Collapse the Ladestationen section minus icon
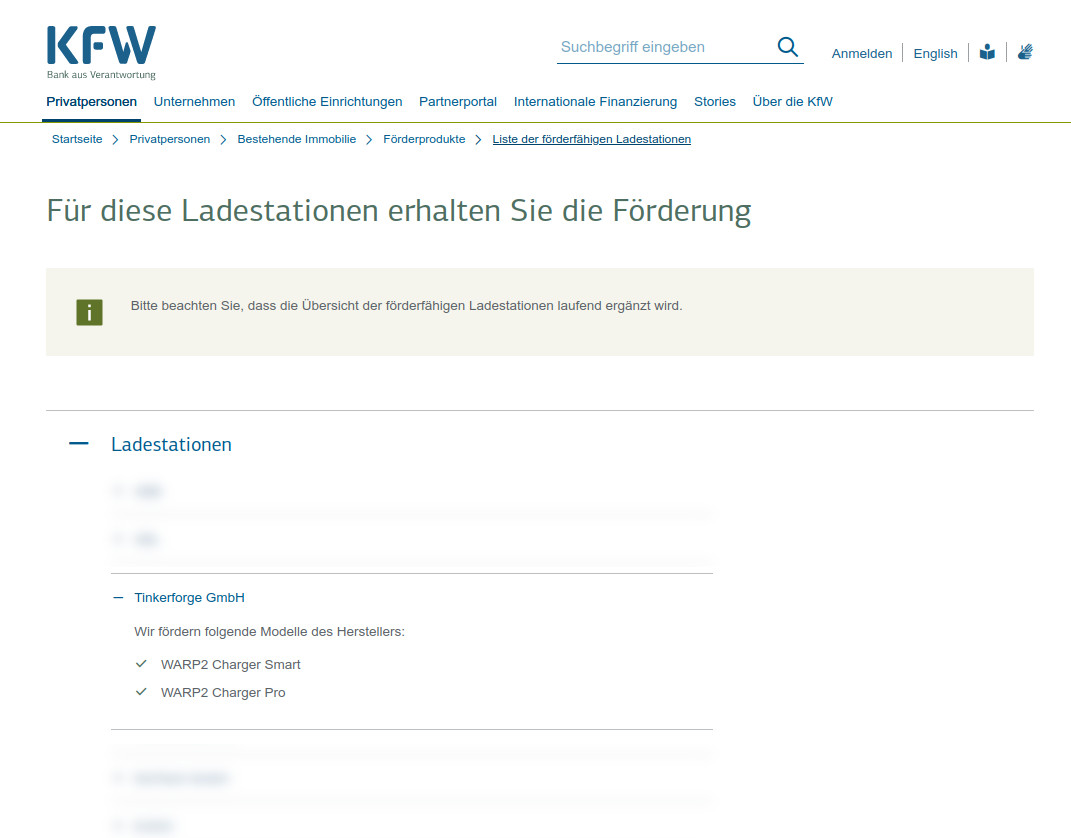Viewport: 1071px width, 838px height. click(x=79, y=444)
